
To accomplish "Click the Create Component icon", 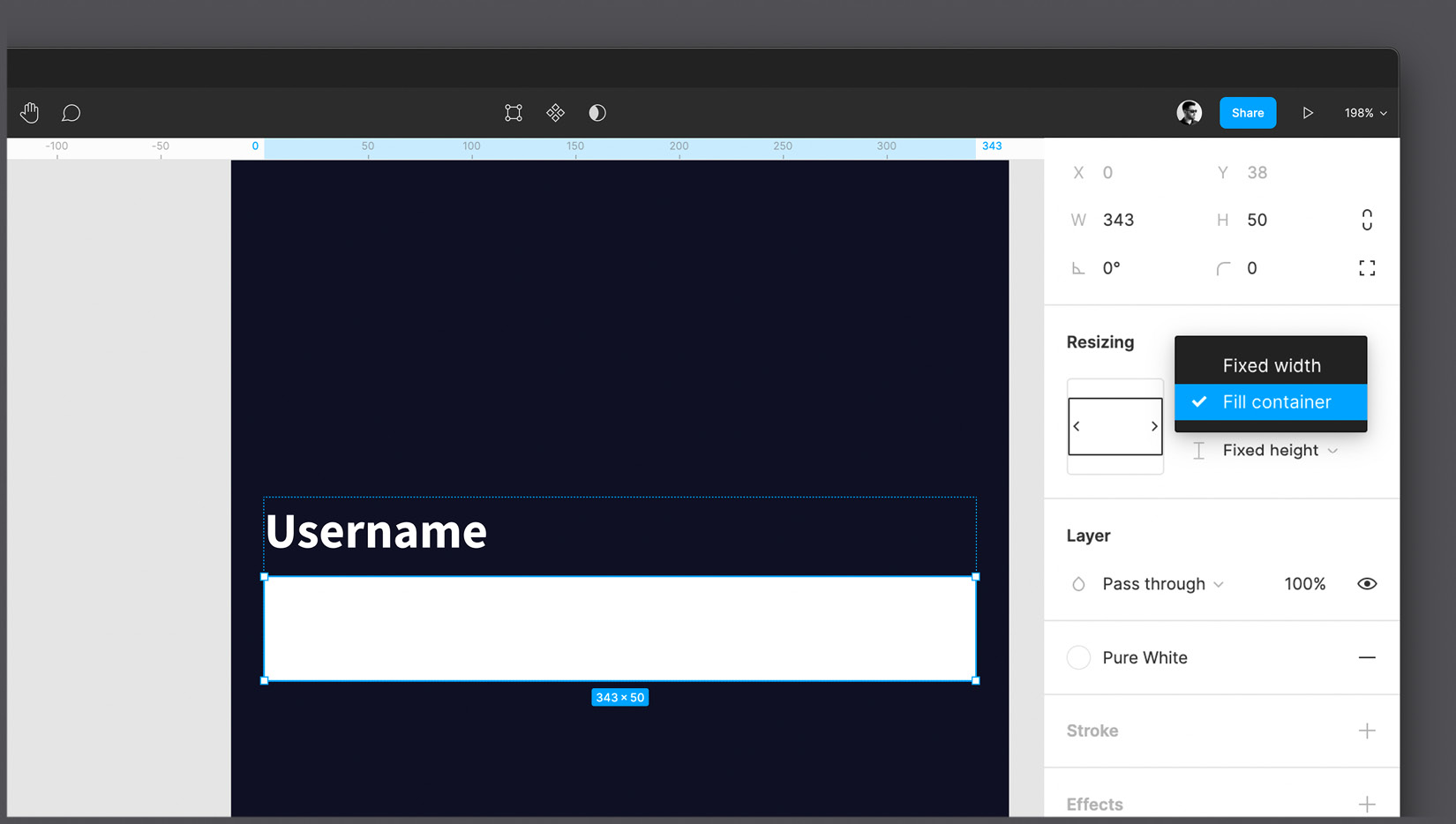I will point(555,113).
